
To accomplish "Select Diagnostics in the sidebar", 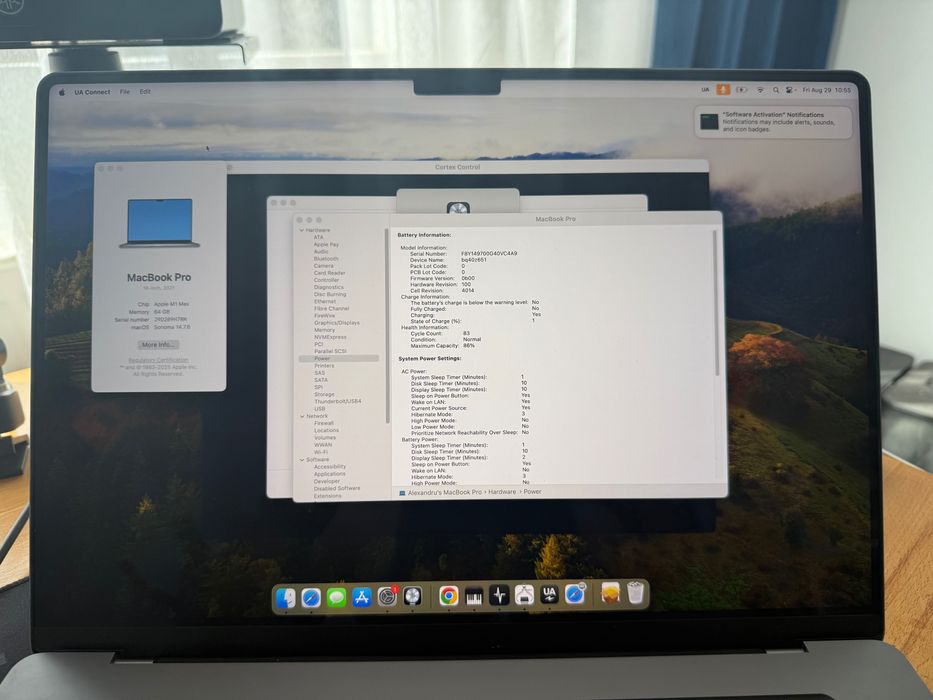I will [x=328, y=288].
